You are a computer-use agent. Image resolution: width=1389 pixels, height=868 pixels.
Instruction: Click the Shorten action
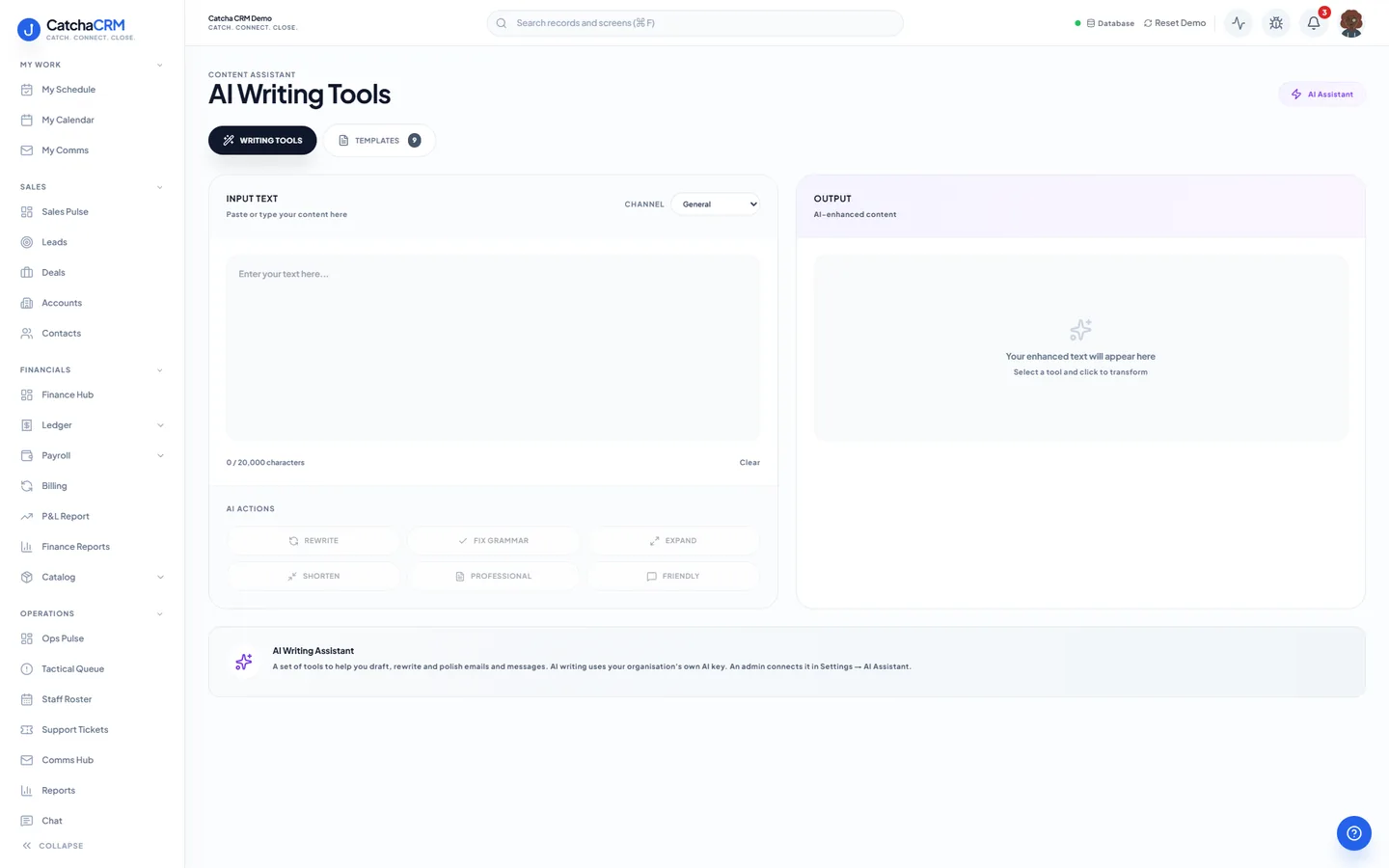click(x=313, y=576)
